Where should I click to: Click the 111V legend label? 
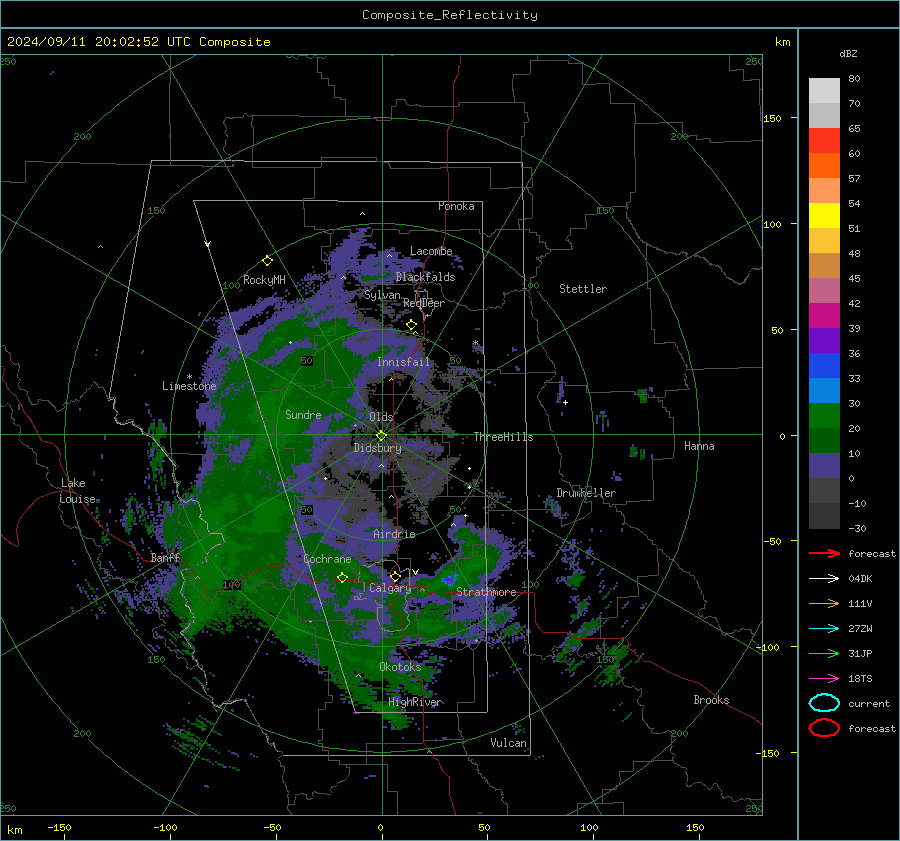tap(860, 603)
